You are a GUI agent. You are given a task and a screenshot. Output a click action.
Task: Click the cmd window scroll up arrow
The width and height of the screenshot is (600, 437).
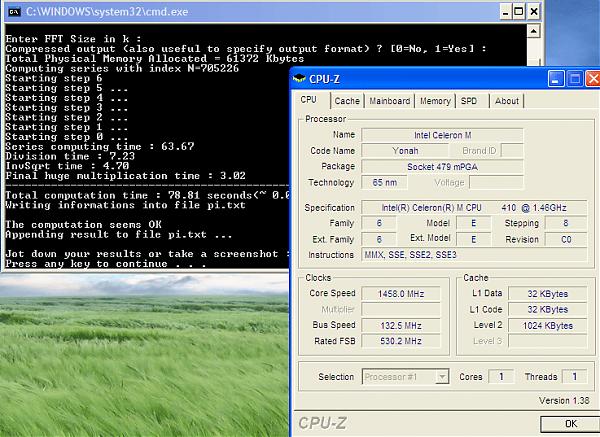(x=533, y=31)
